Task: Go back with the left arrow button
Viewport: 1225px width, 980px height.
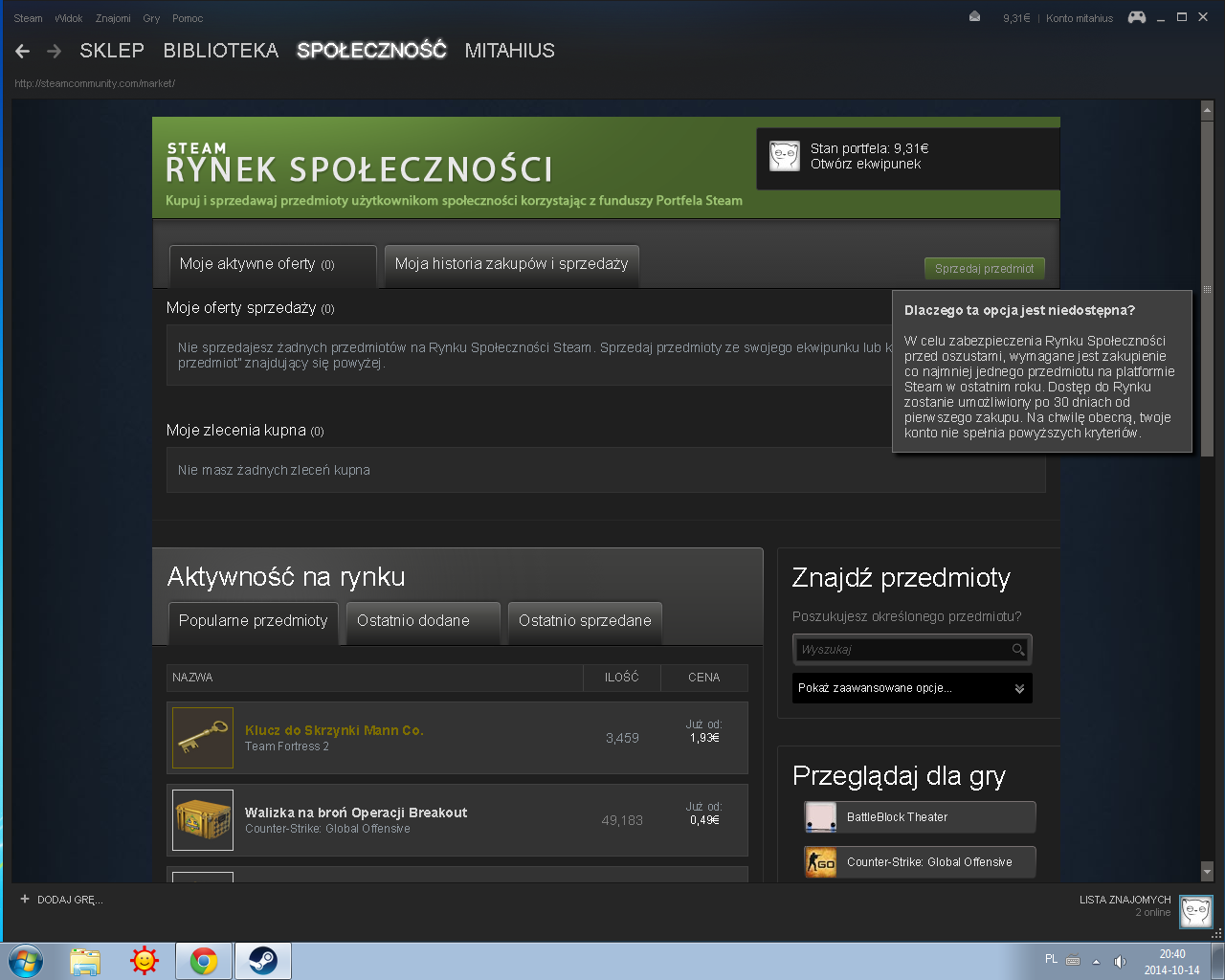Action: click(23, 51)
